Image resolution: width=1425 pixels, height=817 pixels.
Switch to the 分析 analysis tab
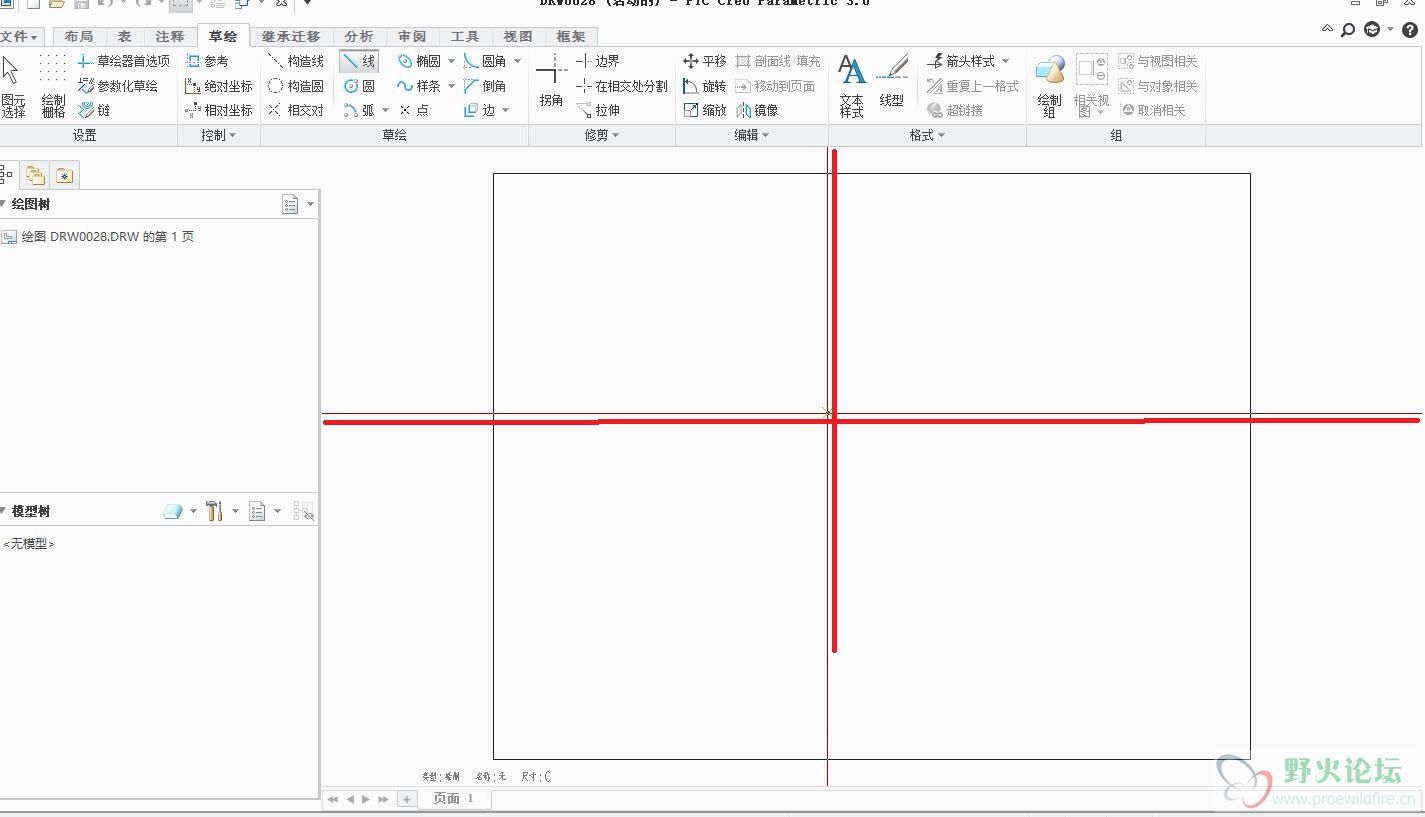(x=358, y=36)
